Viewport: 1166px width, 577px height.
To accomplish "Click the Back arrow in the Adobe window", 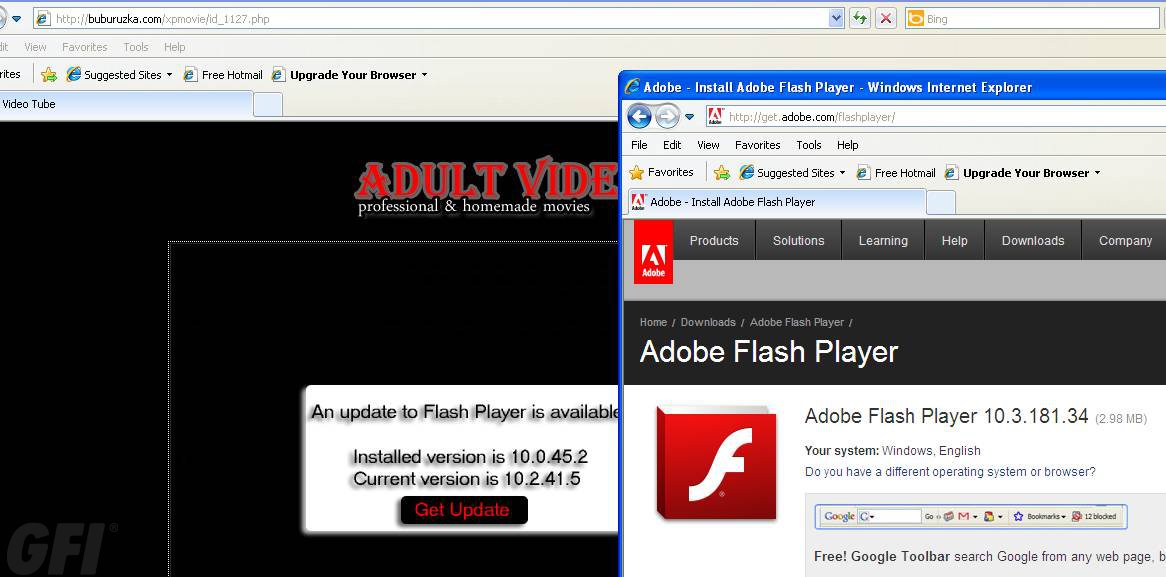I will pyautogui.click(x=640, y=116).
